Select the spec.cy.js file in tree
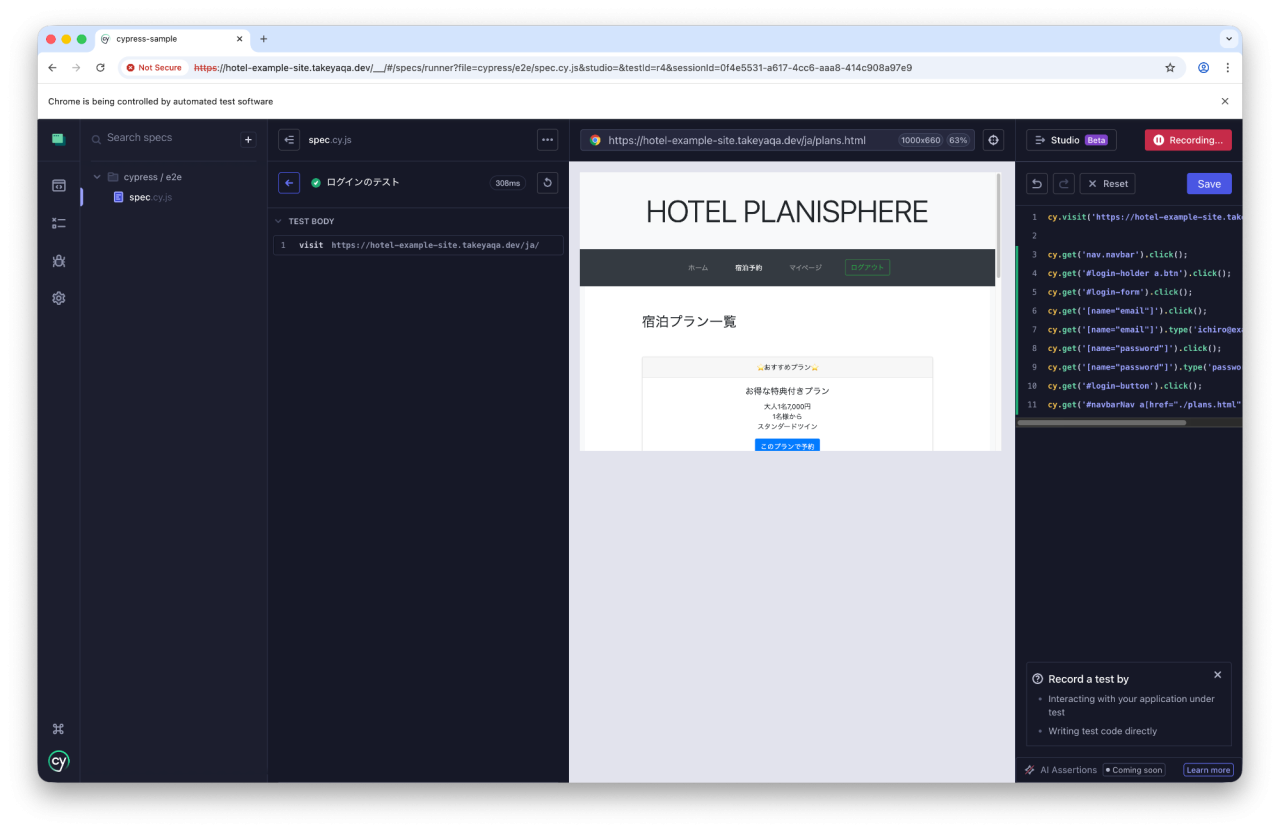1280x832 pixels. pos(150,197)
